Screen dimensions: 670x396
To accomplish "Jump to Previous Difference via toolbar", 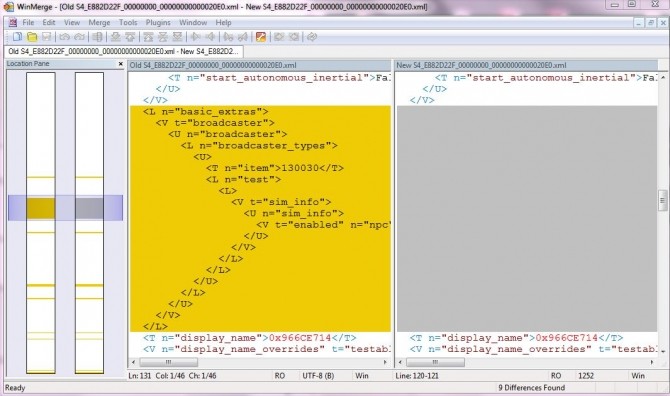I will (x=130, y=37).
